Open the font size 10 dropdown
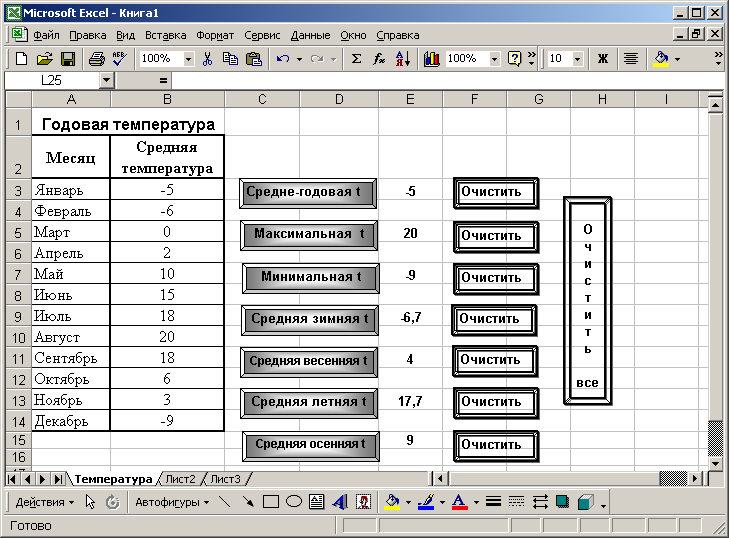Viewport: 729px width, 538px height. click(x=577, y=59)
